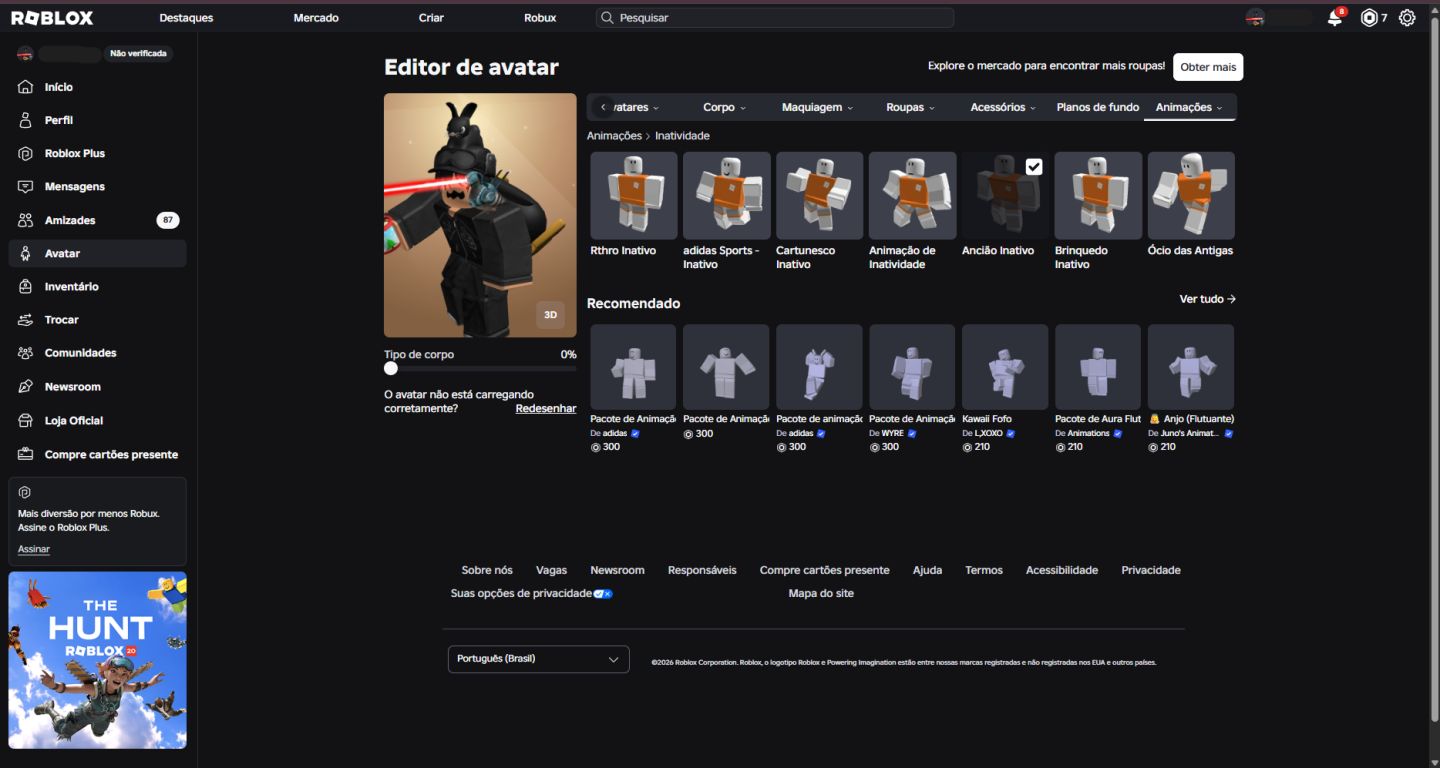Click the Obter mais button
1440x768 pixels.
[x=1208, y=67]
